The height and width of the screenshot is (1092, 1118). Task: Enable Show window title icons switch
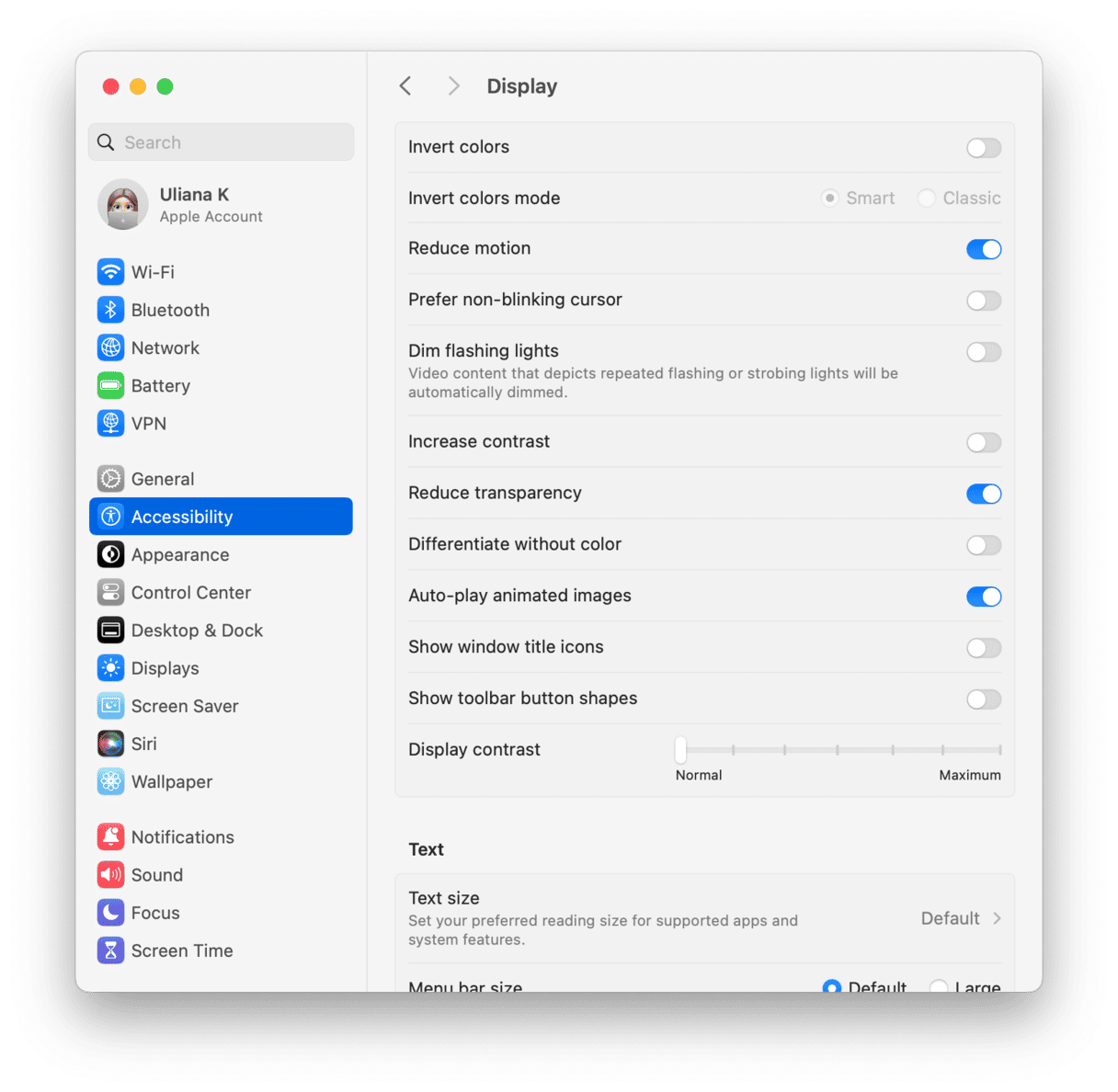click(x=984, y=648)
